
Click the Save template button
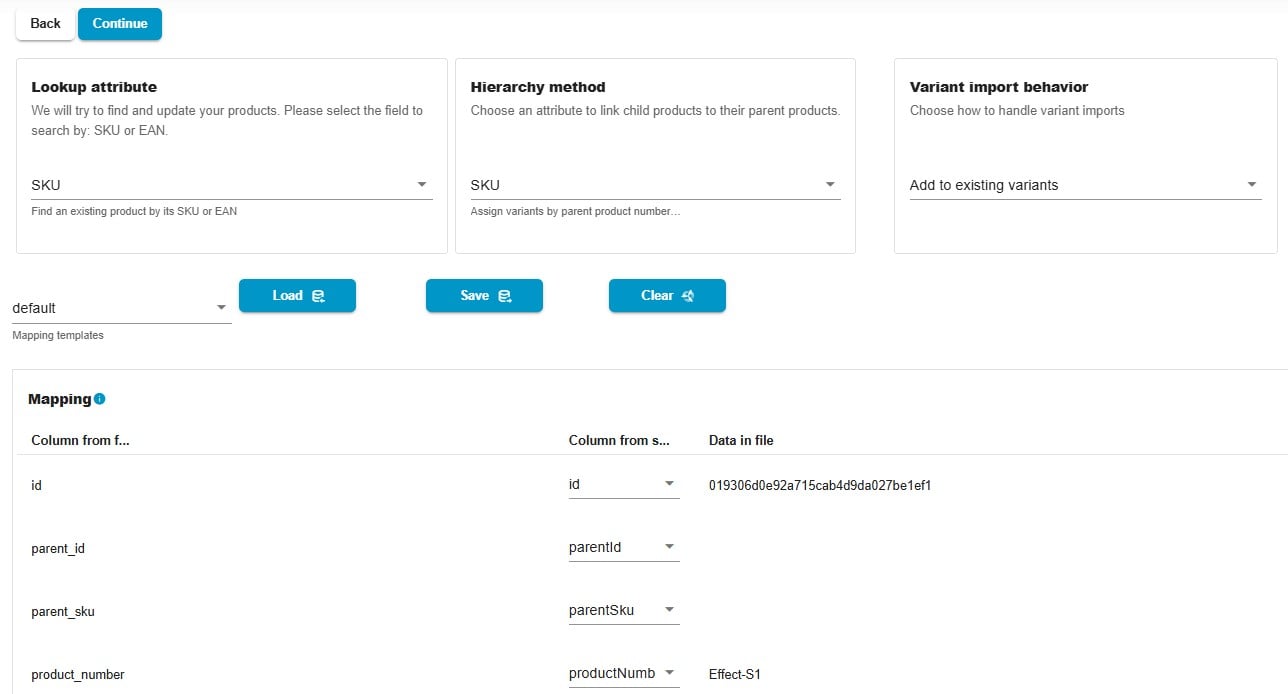484,296
